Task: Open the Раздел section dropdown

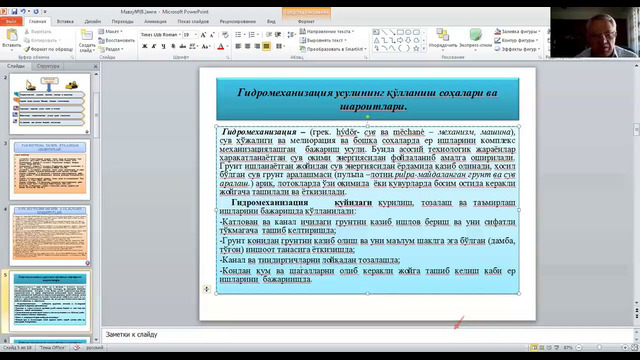Action: tap(111, 49)
